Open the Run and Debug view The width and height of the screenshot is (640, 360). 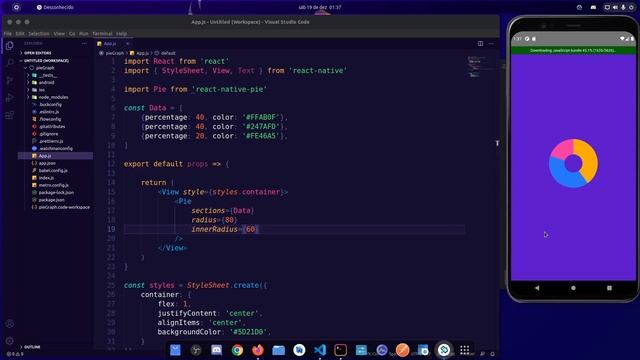[9, 98]
